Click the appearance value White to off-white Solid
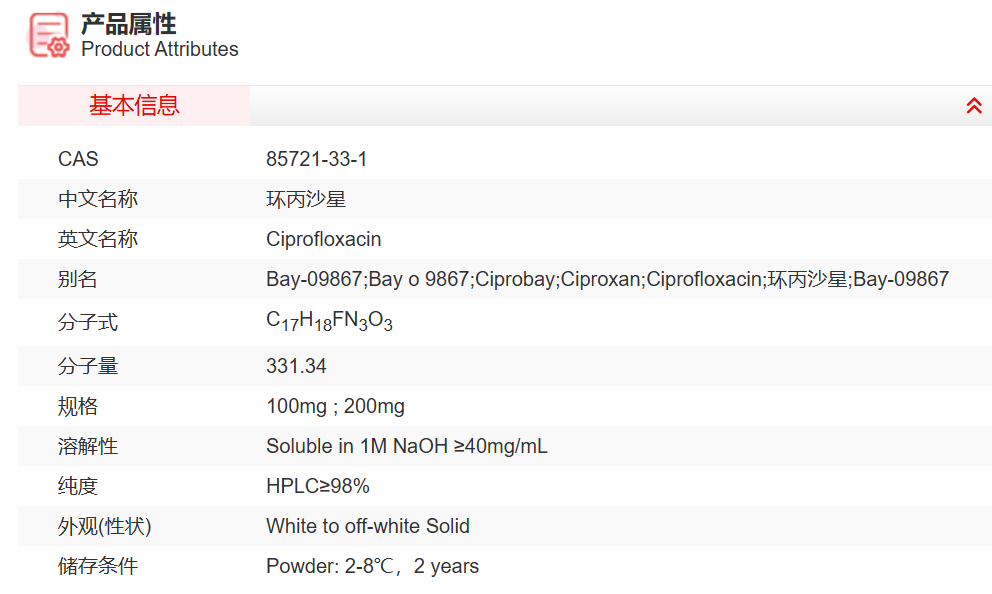 click(x=367, y=526)
